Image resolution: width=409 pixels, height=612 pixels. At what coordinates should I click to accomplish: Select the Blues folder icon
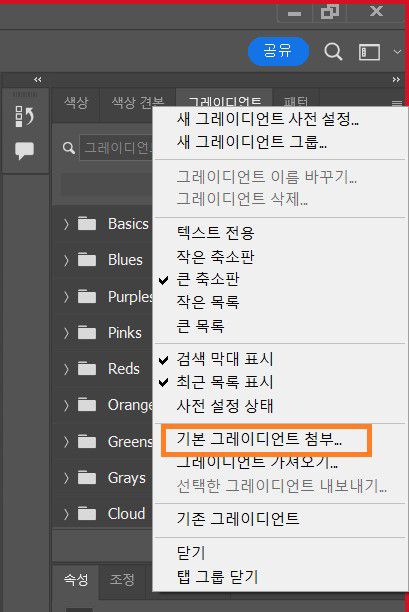coord(87,260)
